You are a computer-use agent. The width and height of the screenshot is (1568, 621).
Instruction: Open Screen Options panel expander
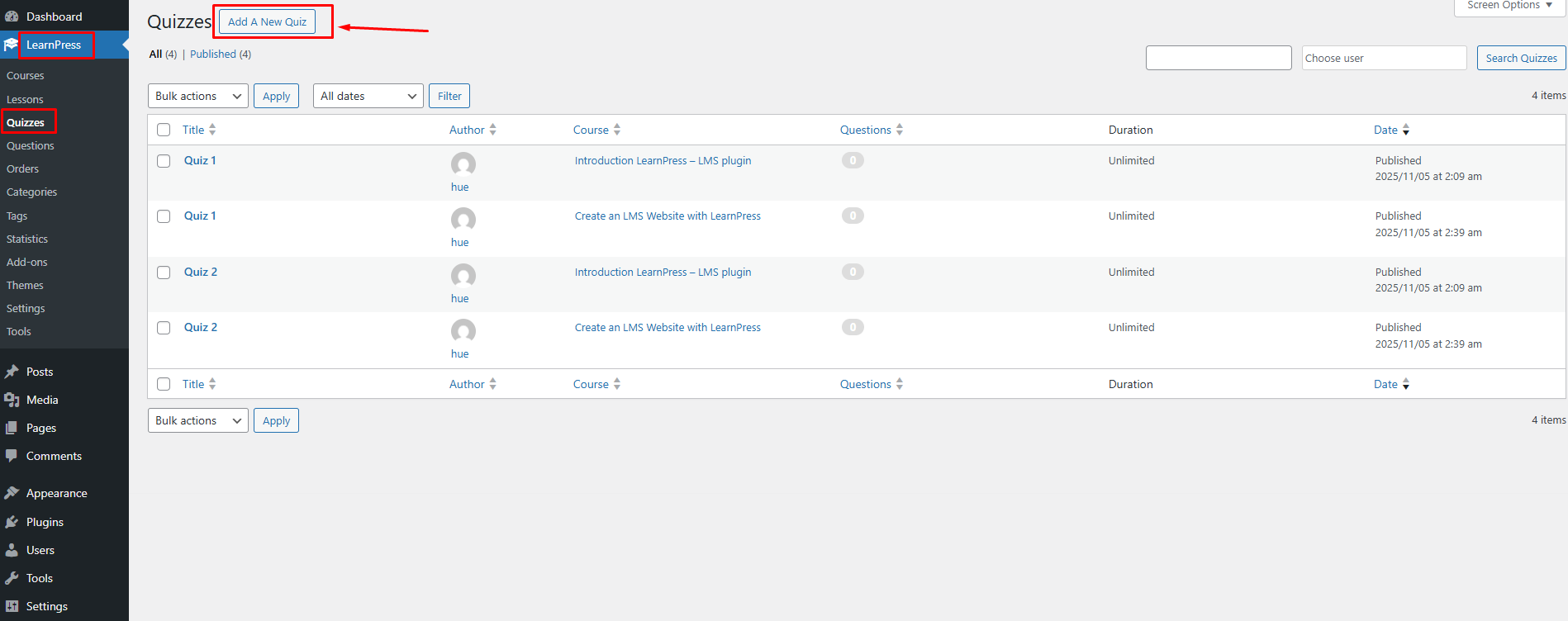1509,6
